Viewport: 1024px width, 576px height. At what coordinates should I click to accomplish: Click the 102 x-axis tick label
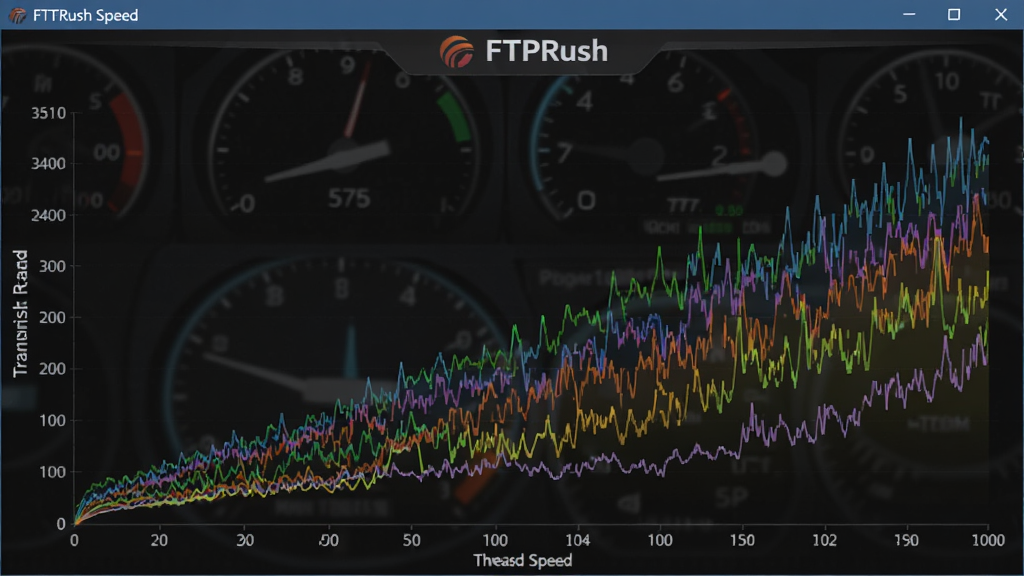click(825, 540)
